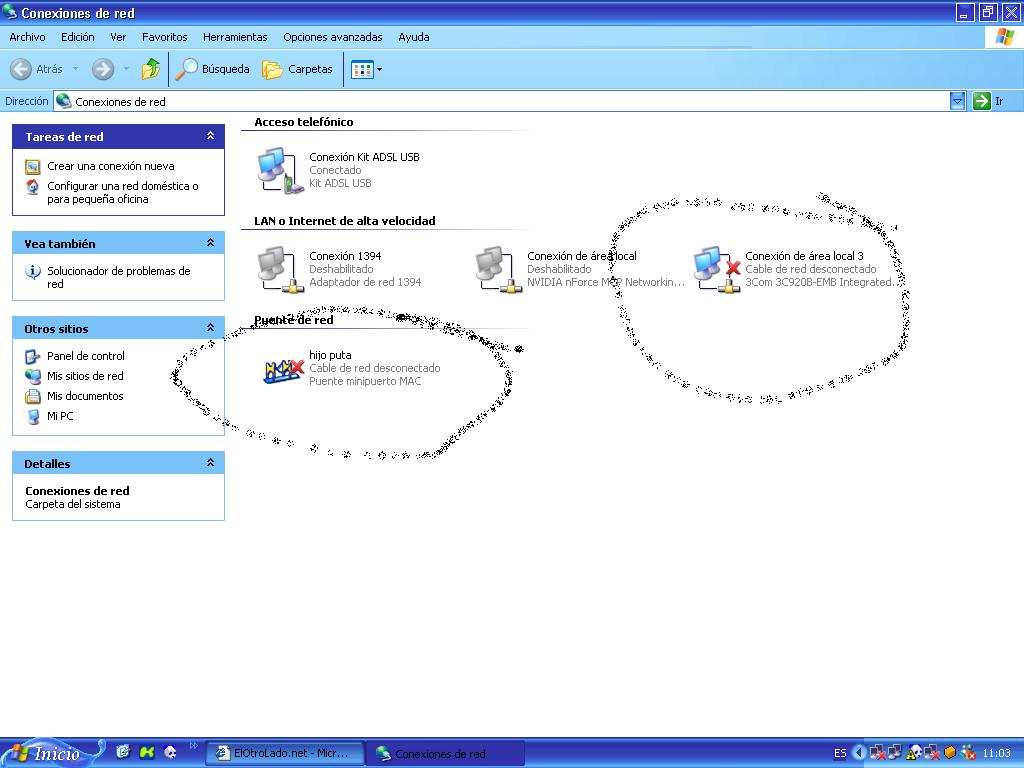Click Conexiones de red taskbar button

445,753
